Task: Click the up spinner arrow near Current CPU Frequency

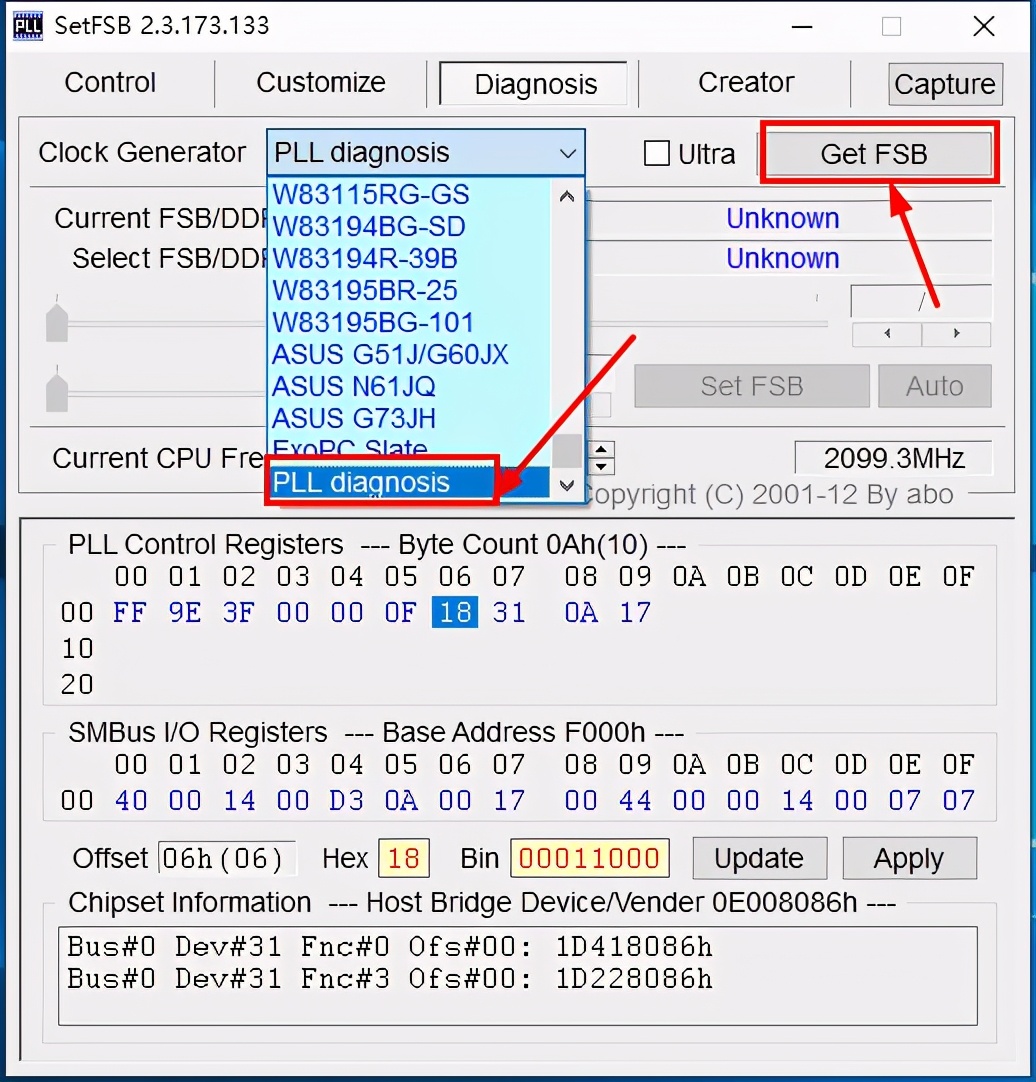Action: pos(601,449)
